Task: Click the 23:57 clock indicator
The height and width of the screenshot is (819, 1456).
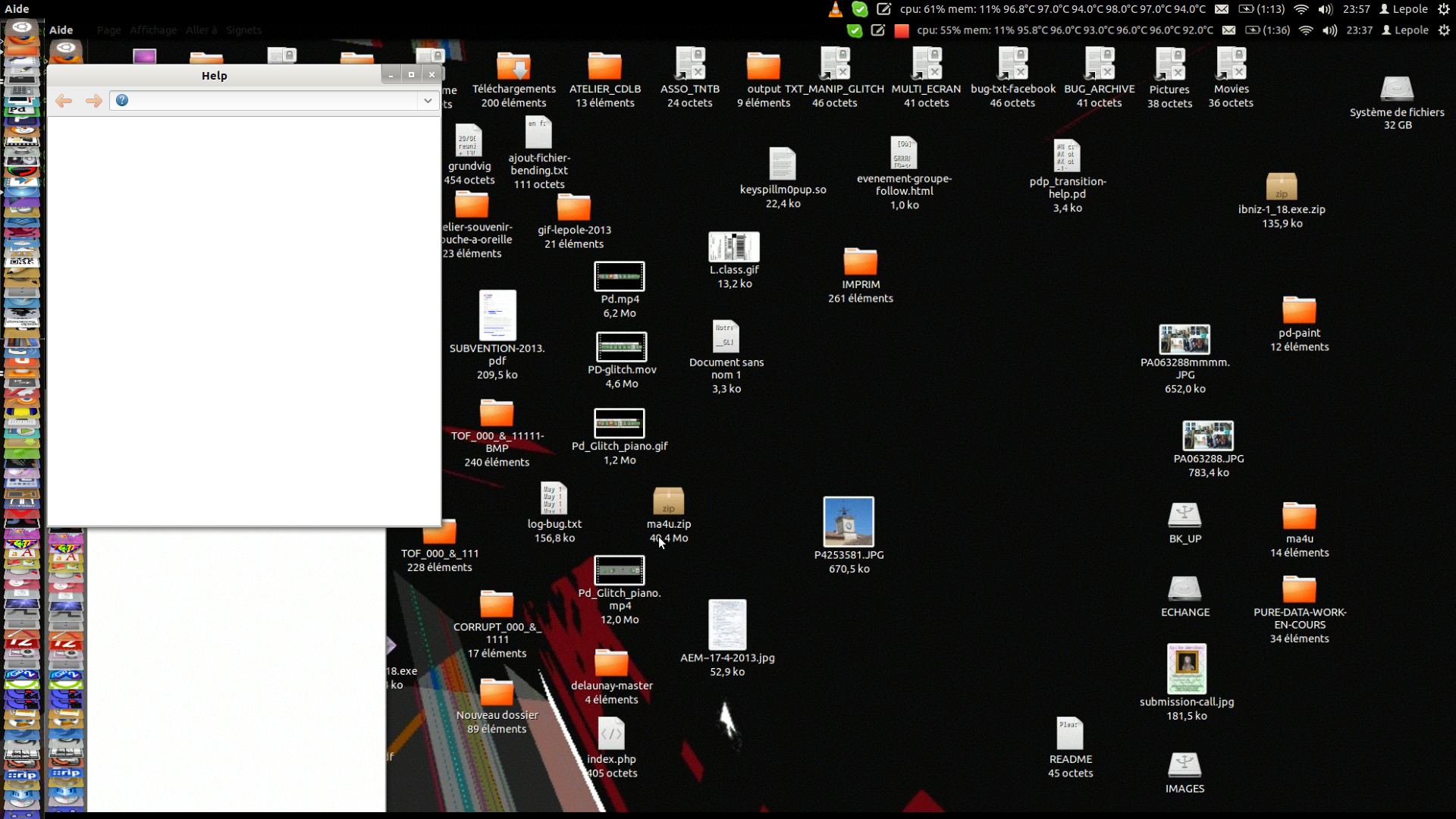Action: [1356, 9]
